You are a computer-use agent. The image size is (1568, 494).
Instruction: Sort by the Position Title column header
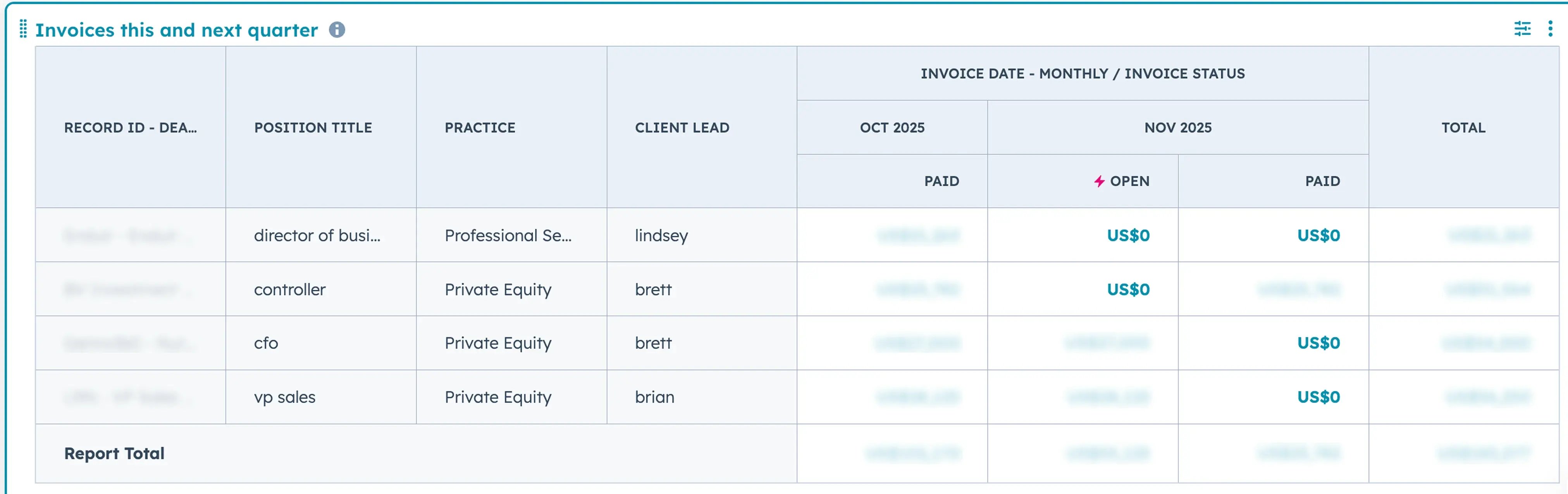pos(313,128)
